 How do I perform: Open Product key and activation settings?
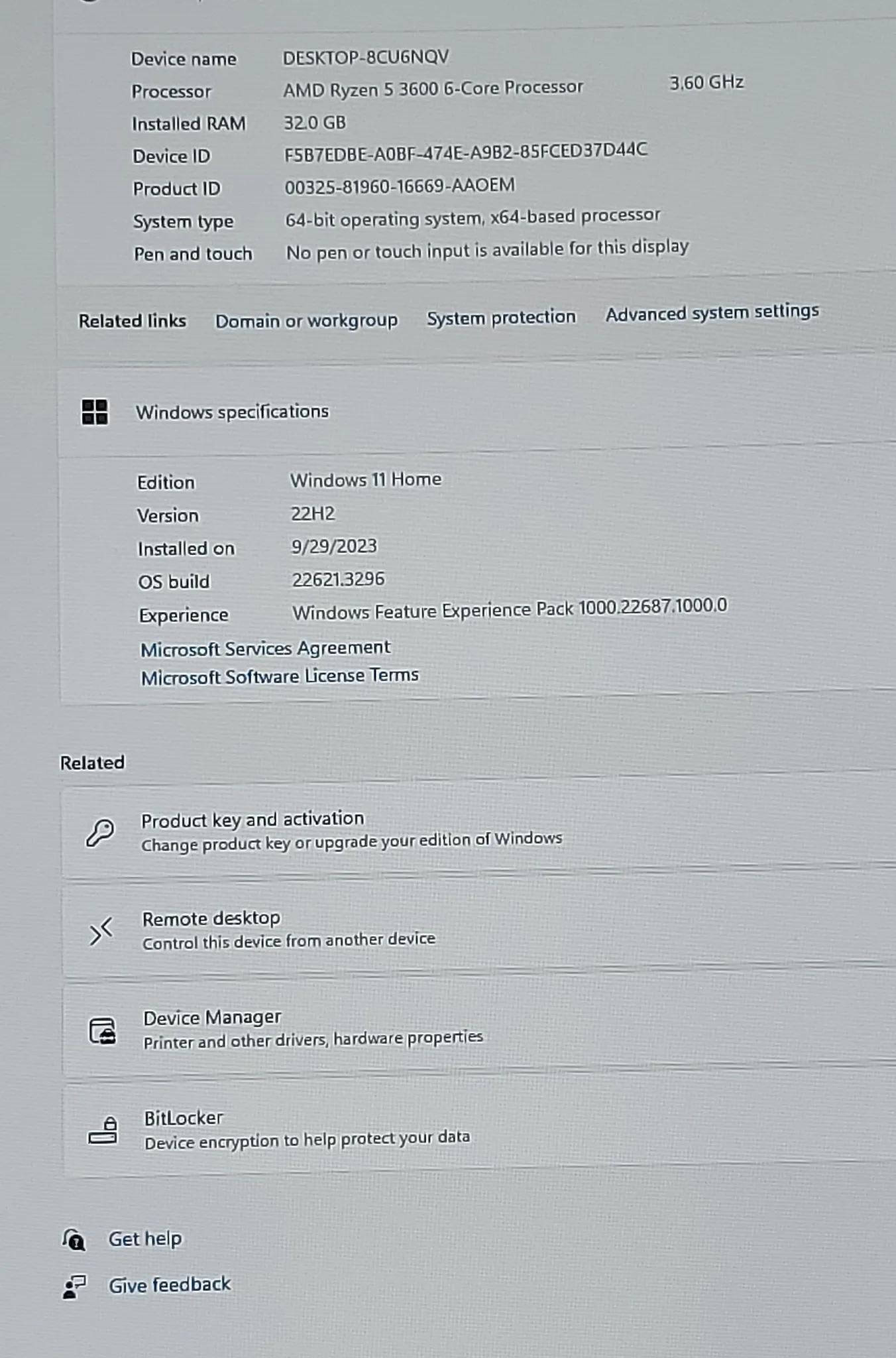pyautogui.click(x=478, y=832)
